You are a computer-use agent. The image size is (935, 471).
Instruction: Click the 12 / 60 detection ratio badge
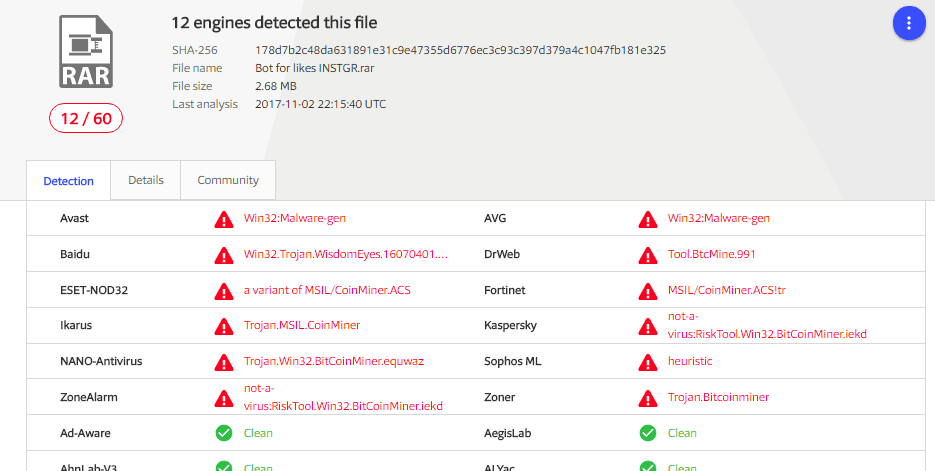pyautogui.click(x=86, y=118)
